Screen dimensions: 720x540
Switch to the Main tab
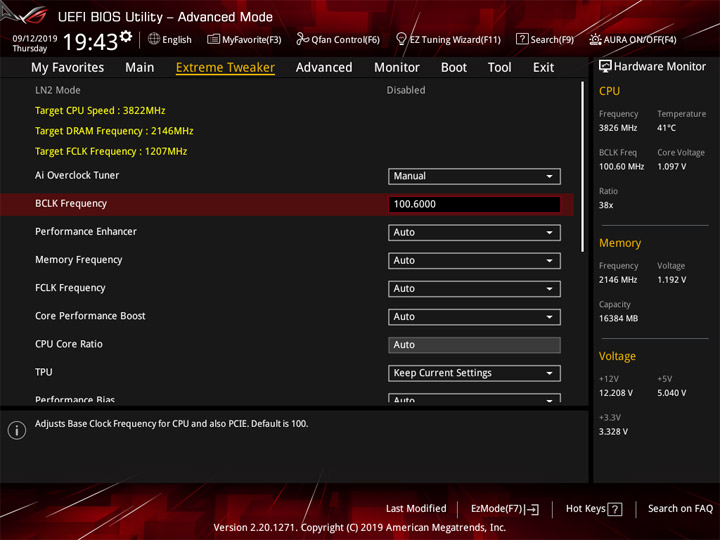point(140,68)
